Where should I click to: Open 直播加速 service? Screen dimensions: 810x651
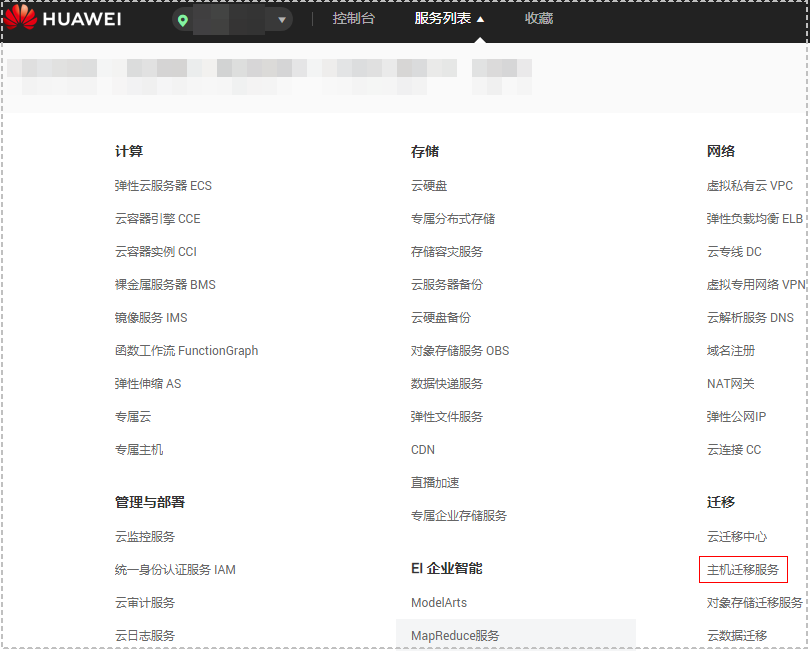[x=435, y=483]
